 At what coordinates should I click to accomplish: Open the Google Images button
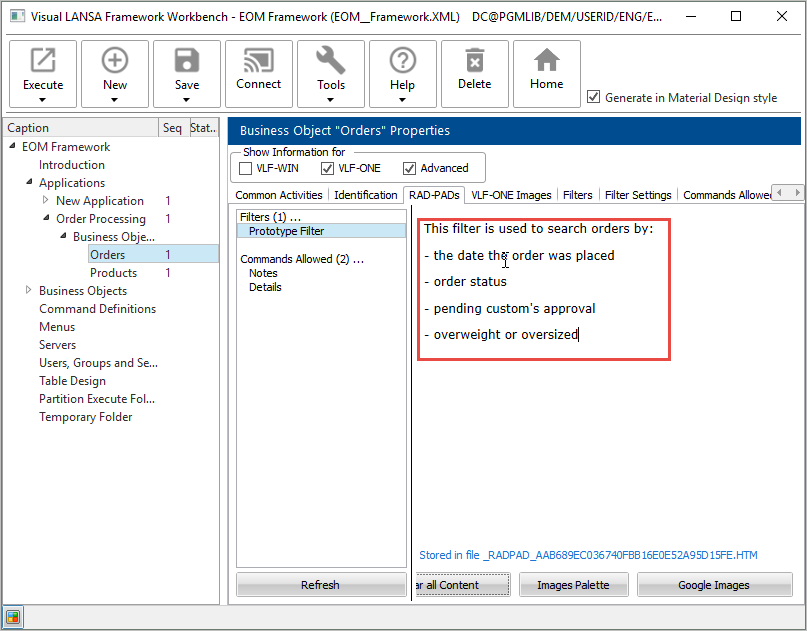[x=714, y=585]
